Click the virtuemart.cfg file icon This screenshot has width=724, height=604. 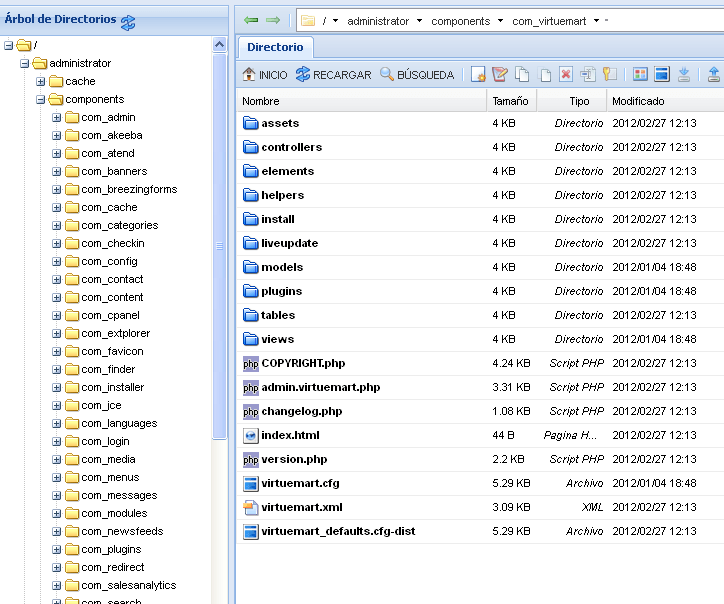(251, 483)
